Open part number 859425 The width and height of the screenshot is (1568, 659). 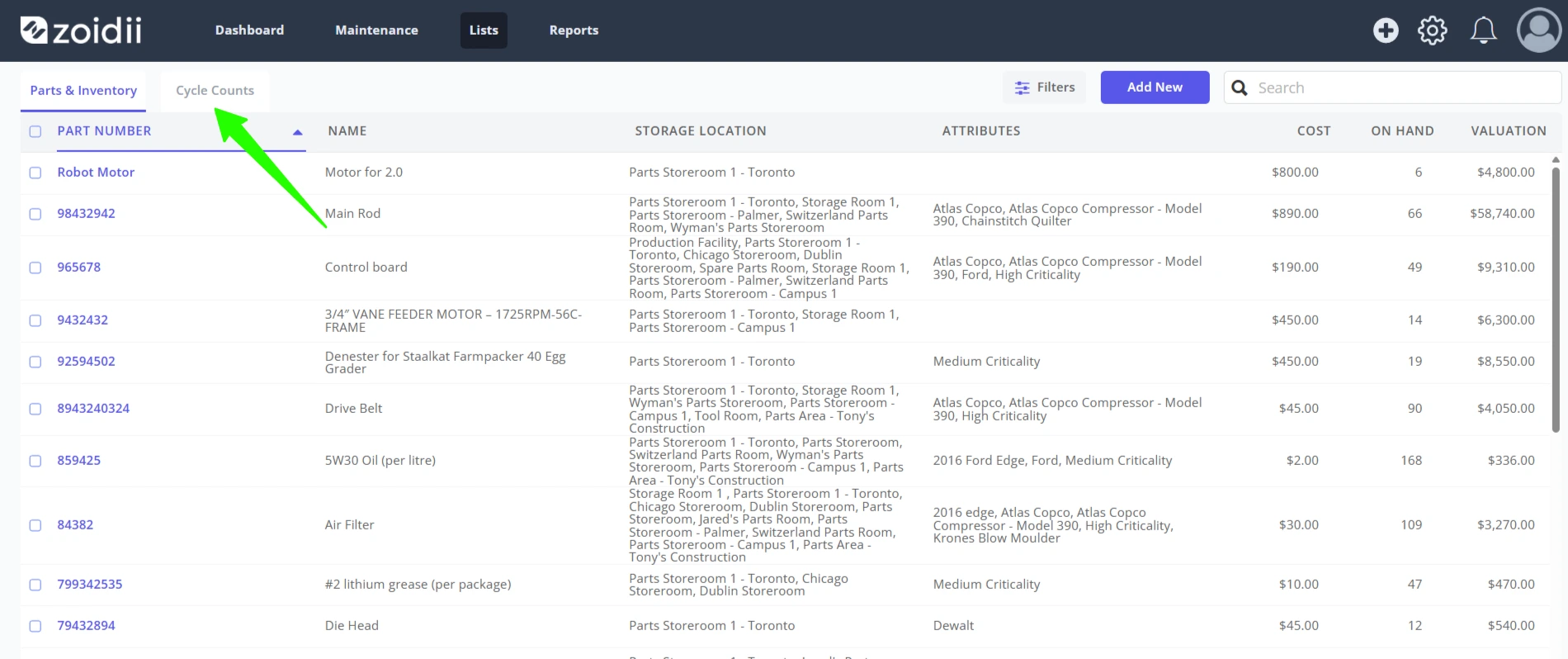[x=78, y=461]
